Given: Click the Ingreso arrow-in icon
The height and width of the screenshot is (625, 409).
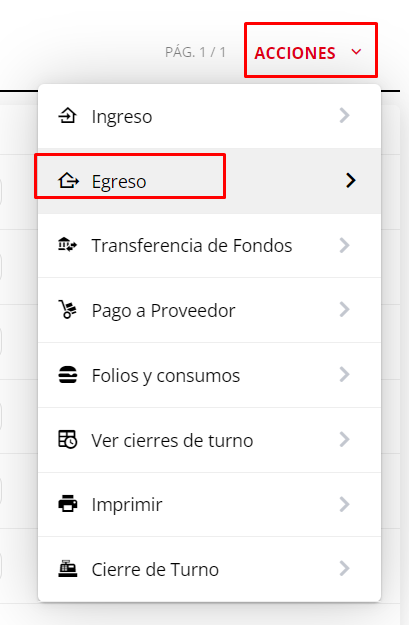Looking at the screenshot, I should click(x=68, y=116).
